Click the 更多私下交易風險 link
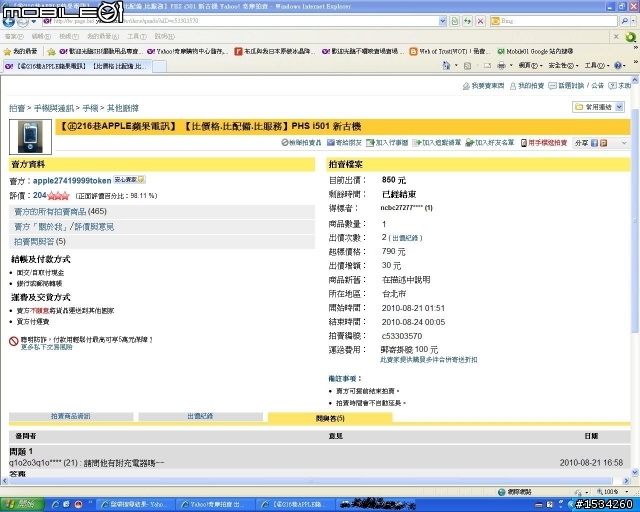640x512 pixels. tap(47, 347)
